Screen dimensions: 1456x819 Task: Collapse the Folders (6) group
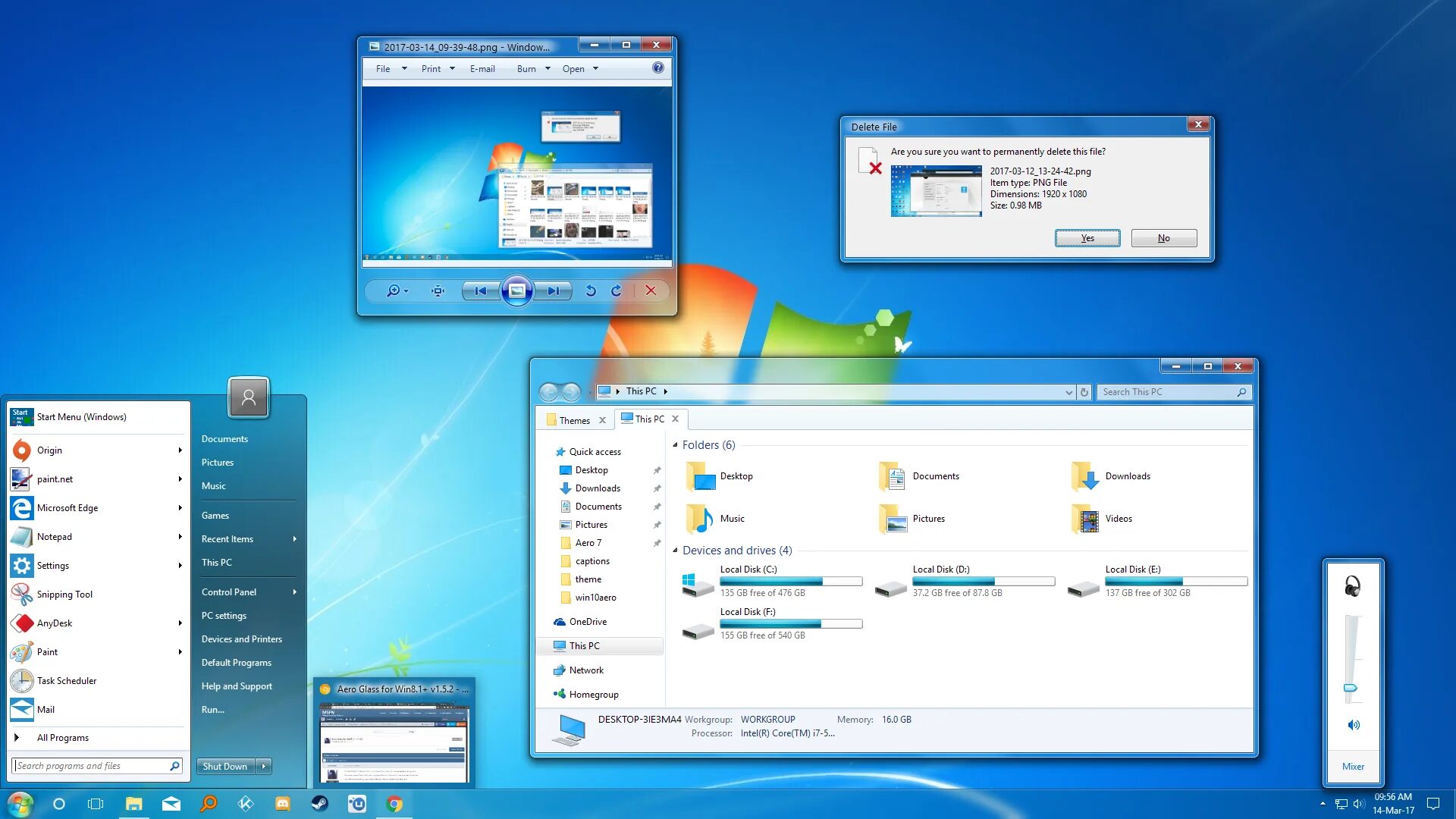(x=675, y=445)
